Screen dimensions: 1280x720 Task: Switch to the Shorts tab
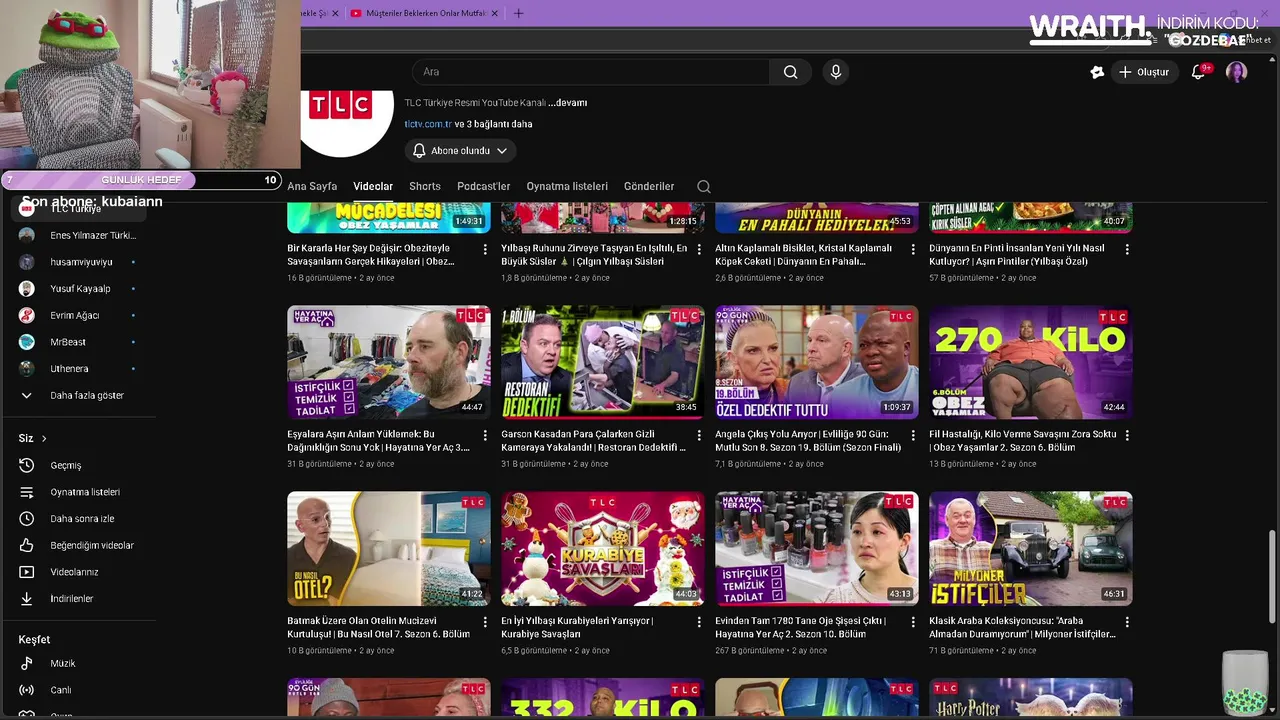pos(425,186)
